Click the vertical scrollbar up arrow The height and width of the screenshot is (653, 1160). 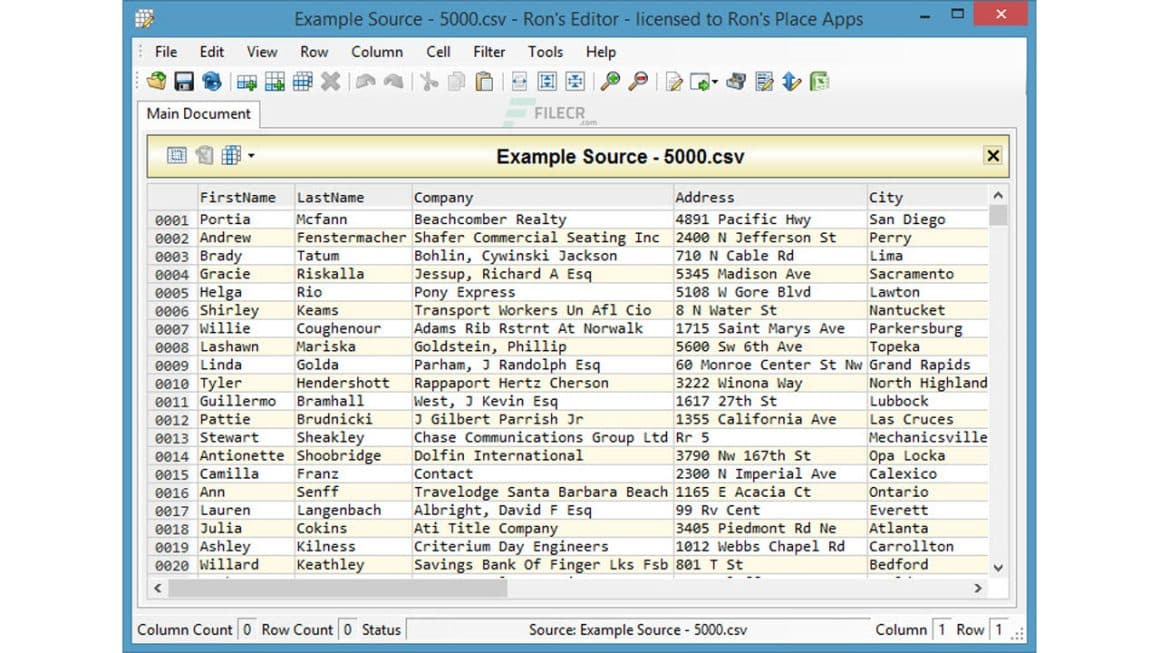(998, 195)
